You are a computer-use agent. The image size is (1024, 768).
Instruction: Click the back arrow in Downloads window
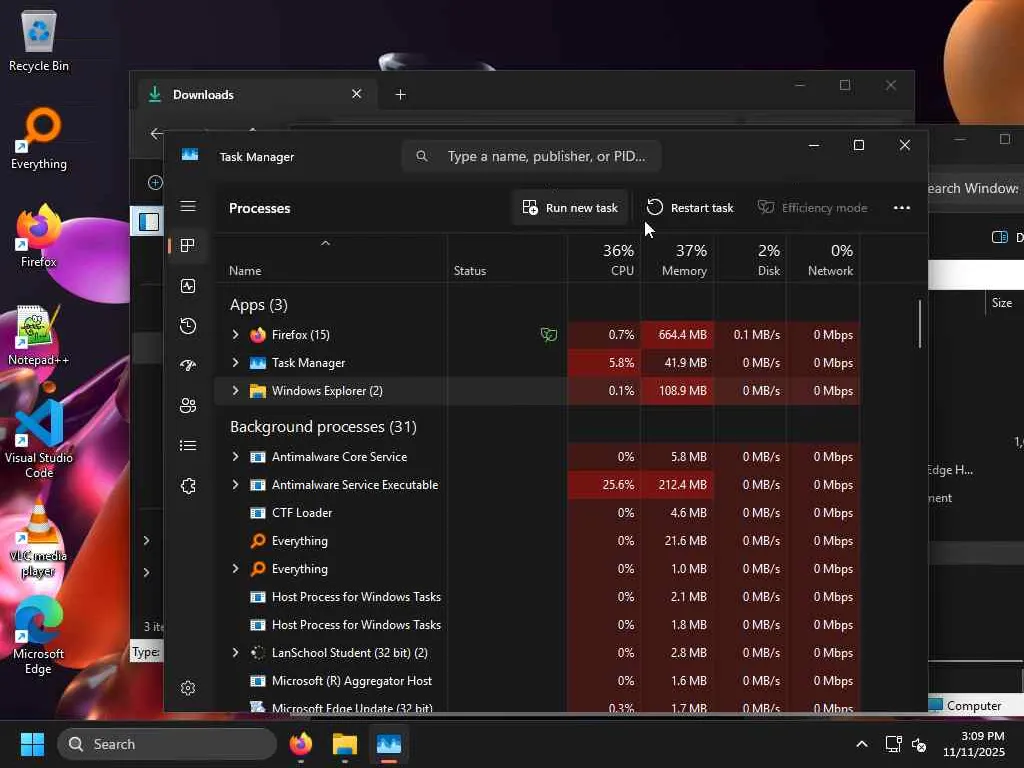click(x=156, y=133)
